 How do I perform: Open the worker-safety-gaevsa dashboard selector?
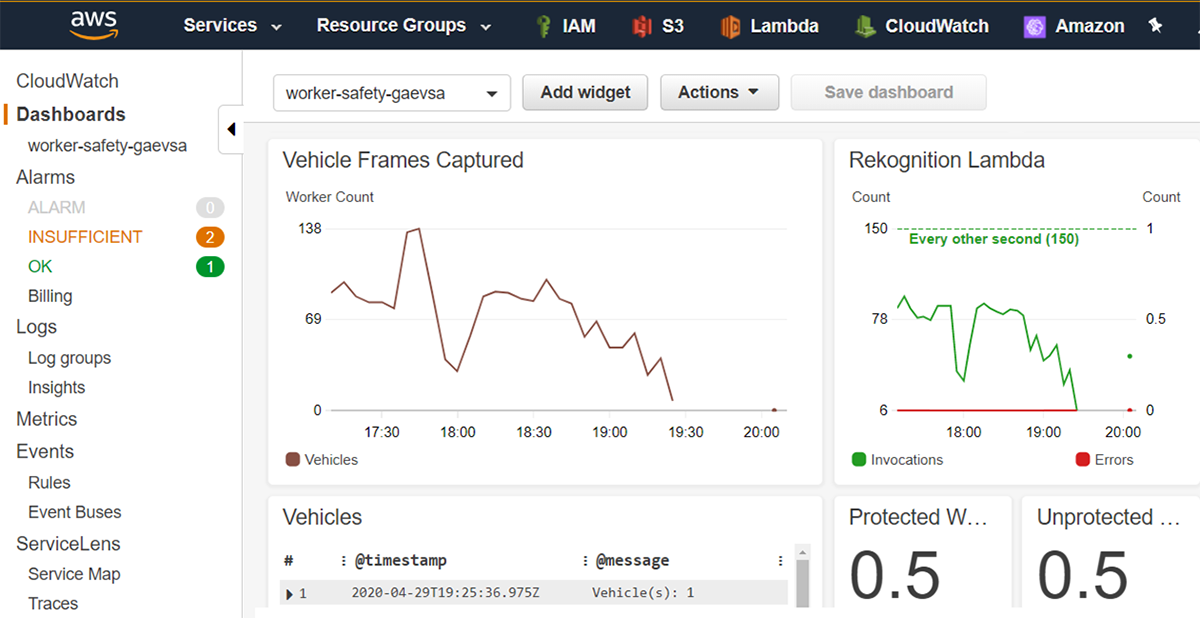[x=392, y=93]
